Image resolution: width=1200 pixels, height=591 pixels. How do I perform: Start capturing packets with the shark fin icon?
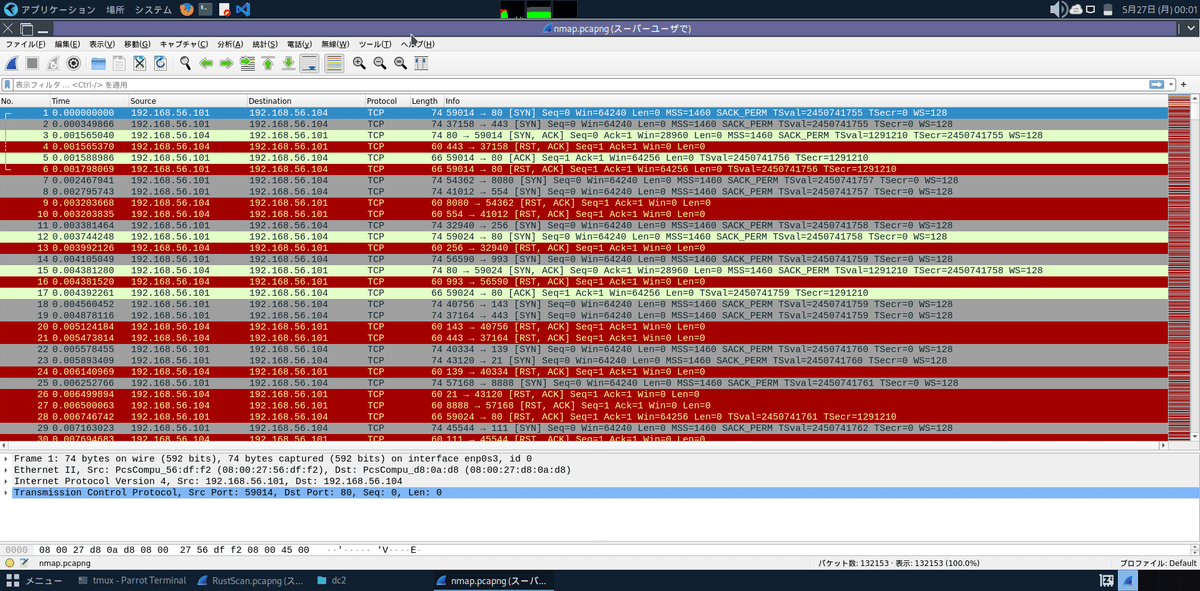tap(12, 63)
